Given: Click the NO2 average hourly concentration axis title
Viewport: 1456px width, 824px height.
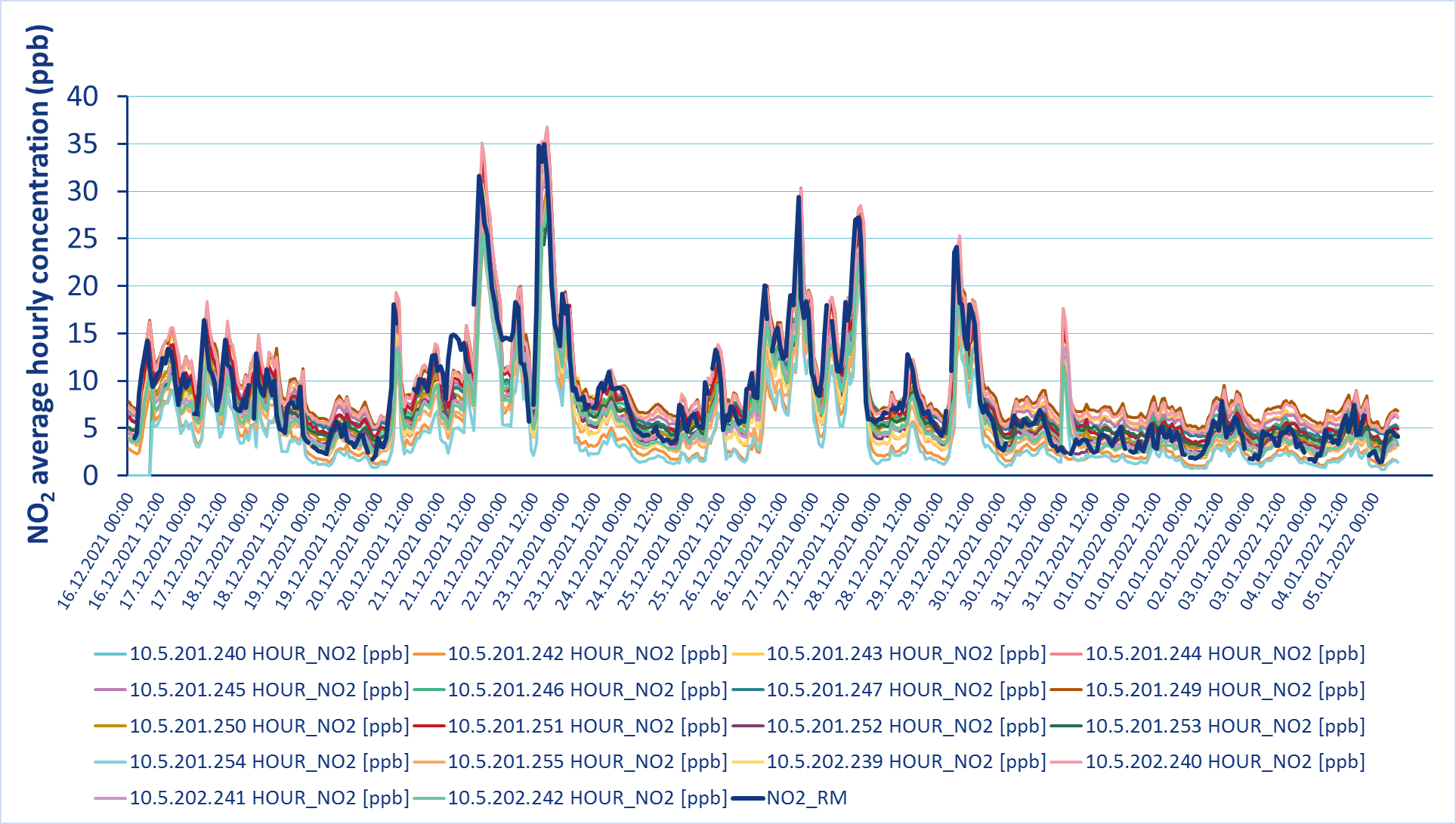Looking at the screenshot, I should click(39, 285).
